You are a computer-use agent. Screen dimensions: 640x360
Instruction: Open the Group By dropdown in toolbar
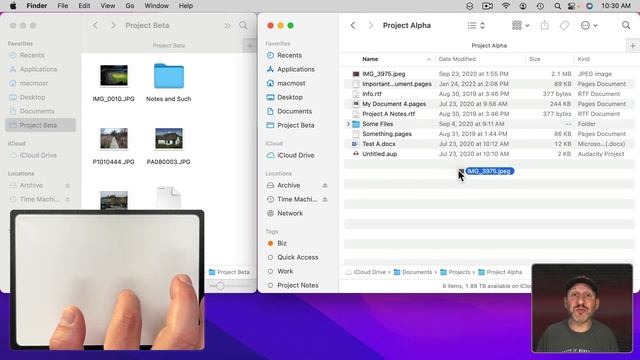tap(520, 25)
